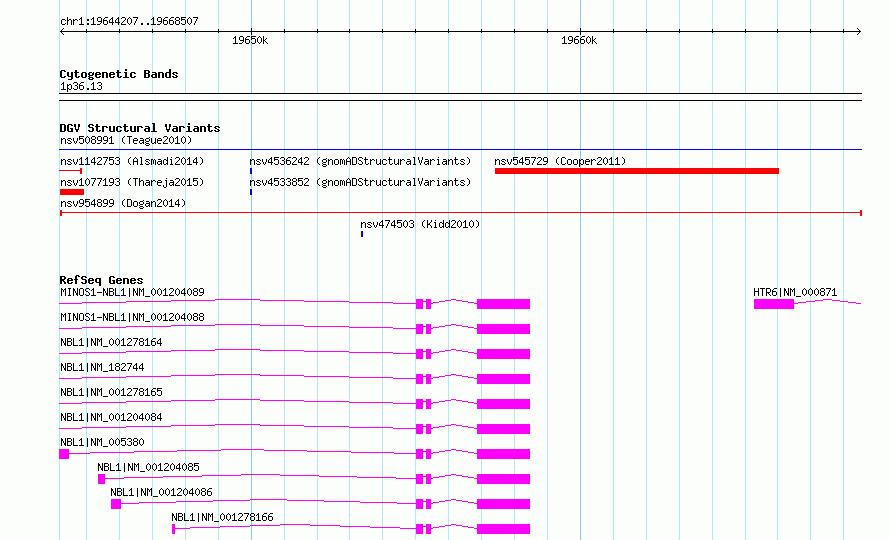Screen dimensions: 890x540
Task: Open transcript NBL1|NM_005380 label
Action: 102,442
